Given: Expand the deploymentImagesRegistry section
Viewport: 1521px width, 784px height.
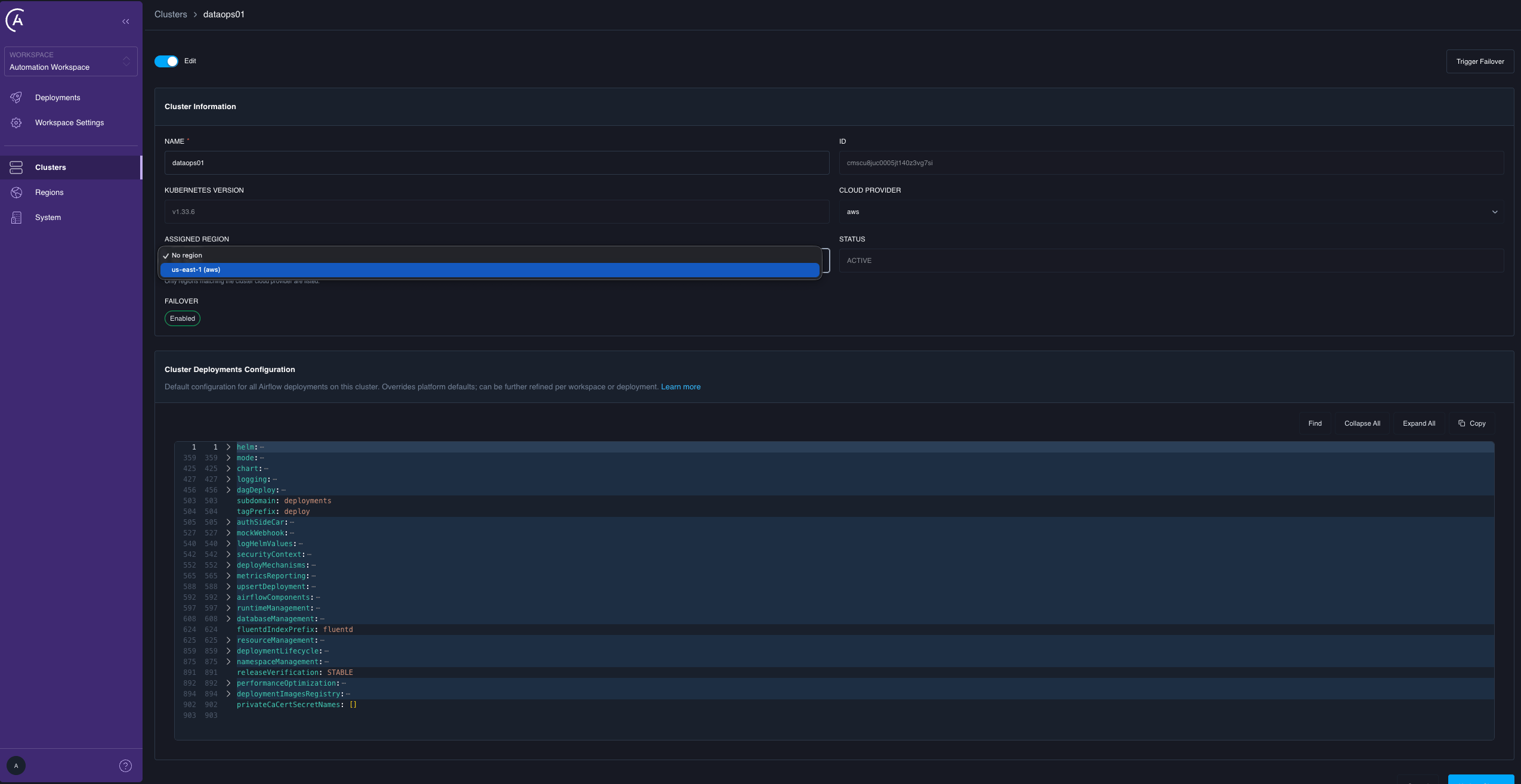Looking at the screenshot, I should 228,694.
